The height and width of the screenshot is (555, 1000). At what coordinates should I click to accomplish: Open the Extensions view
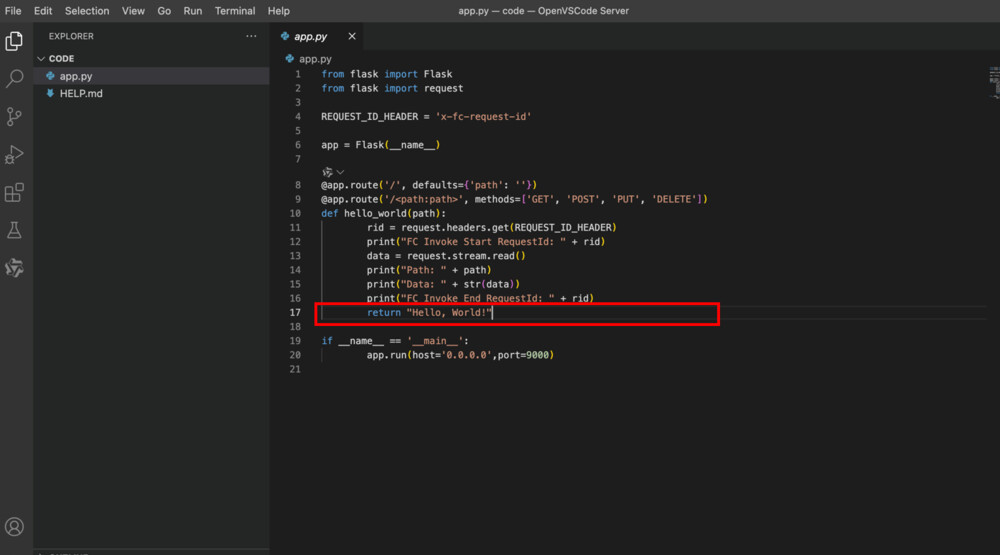click(14, 193)
